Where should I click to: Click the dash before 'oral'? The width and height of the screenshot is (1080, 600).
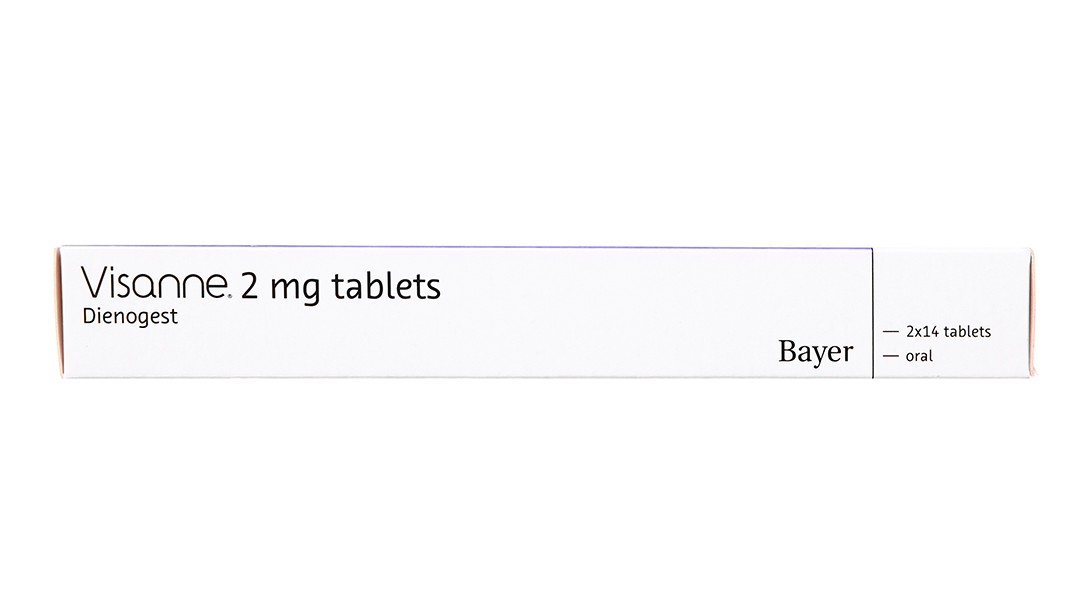889,356
